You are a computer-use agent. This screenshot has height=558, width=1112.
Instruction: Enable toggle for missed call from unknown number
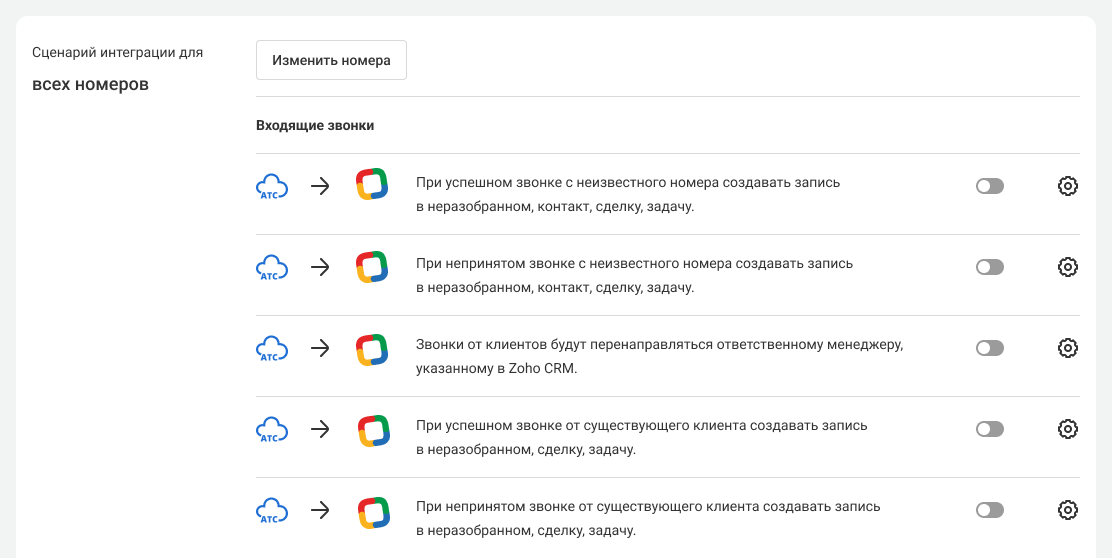(989, 267)
